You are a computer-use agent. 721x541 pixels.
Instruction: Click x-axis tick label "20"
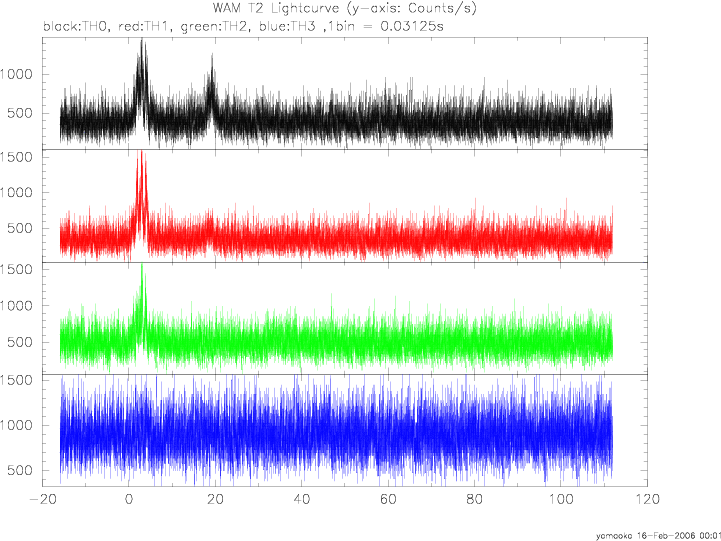coord(215,499)
